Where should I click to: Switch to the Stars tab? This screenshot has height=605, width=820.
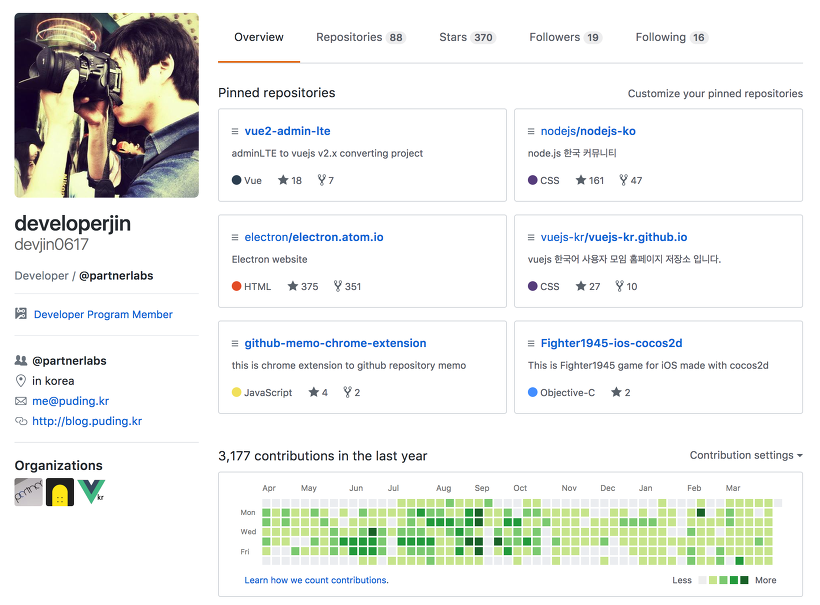467,37
